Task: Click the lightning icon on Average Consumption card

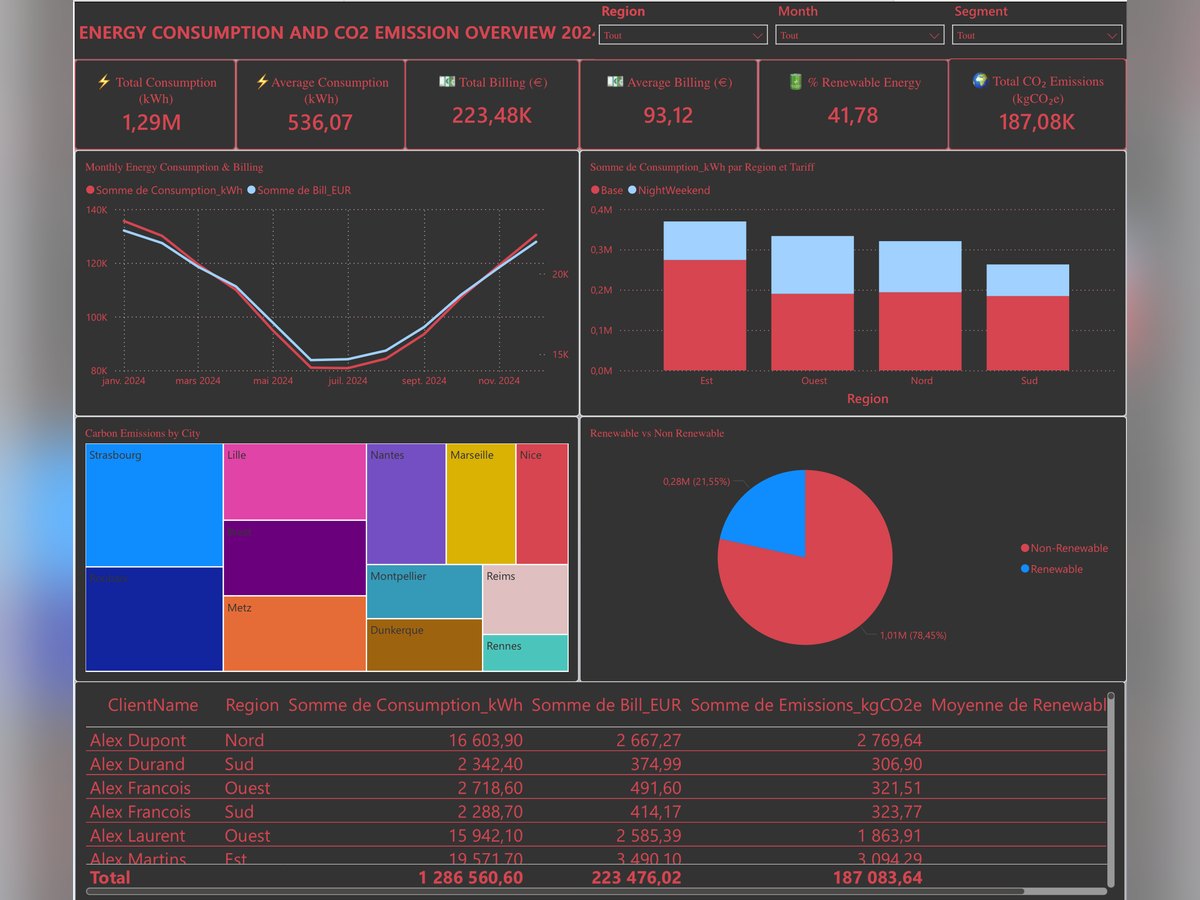Action: (264, 82)
